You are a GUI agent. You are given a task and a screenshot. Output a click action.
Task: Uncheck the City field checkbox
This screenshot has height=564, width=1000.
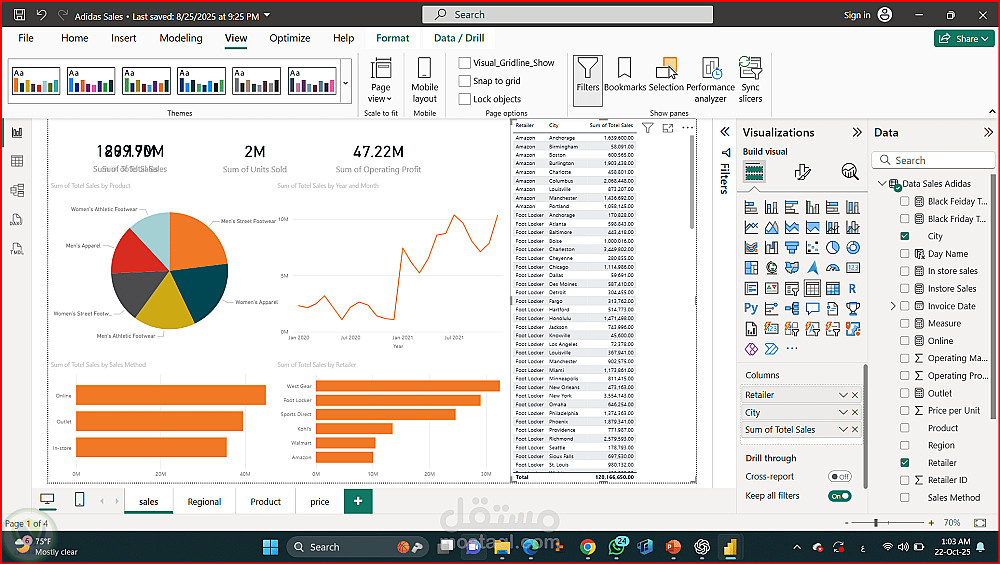point(904,236)
